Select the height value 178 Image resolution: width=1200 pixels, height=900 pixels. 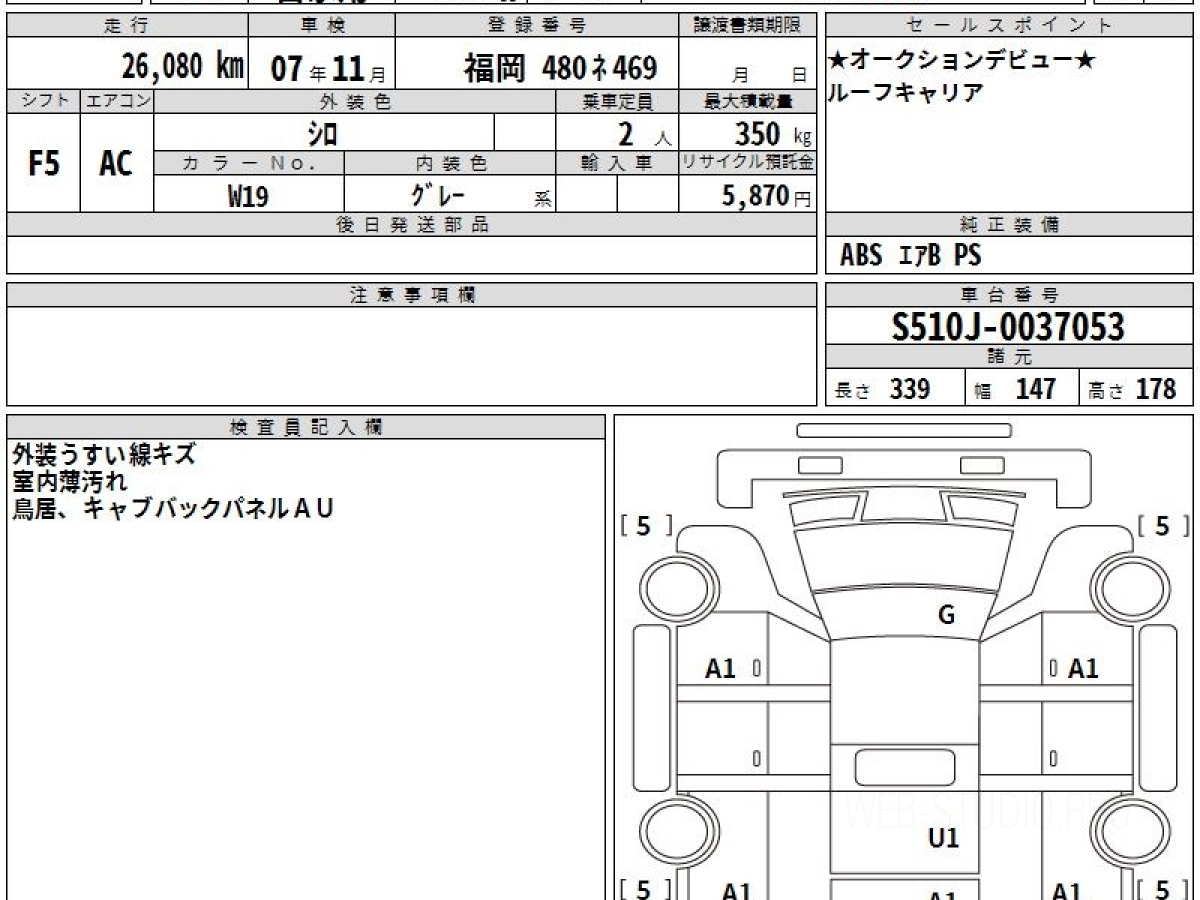tap(1156, 389)
